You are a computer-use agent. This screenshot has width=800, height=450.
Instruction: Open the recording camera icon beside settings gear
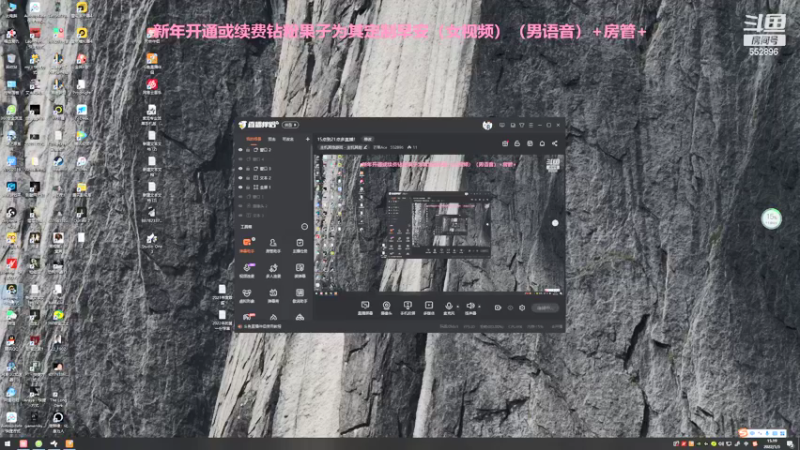point(498,308)
